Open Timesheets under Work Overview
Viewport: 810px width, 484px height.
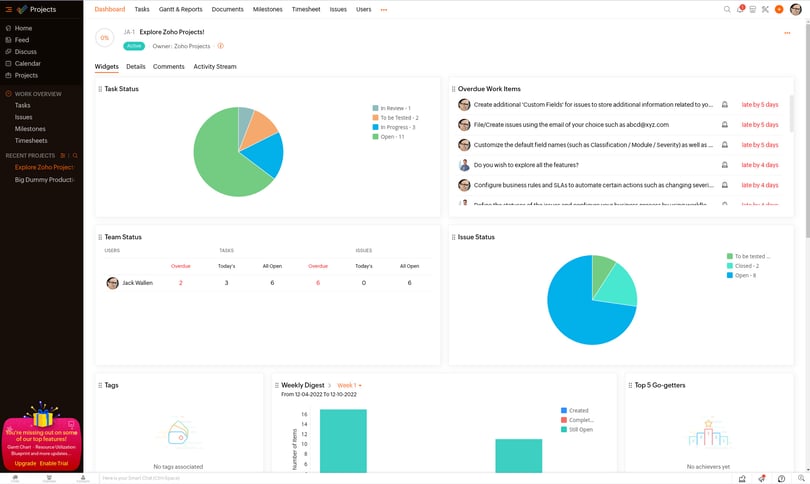point(31,140)
